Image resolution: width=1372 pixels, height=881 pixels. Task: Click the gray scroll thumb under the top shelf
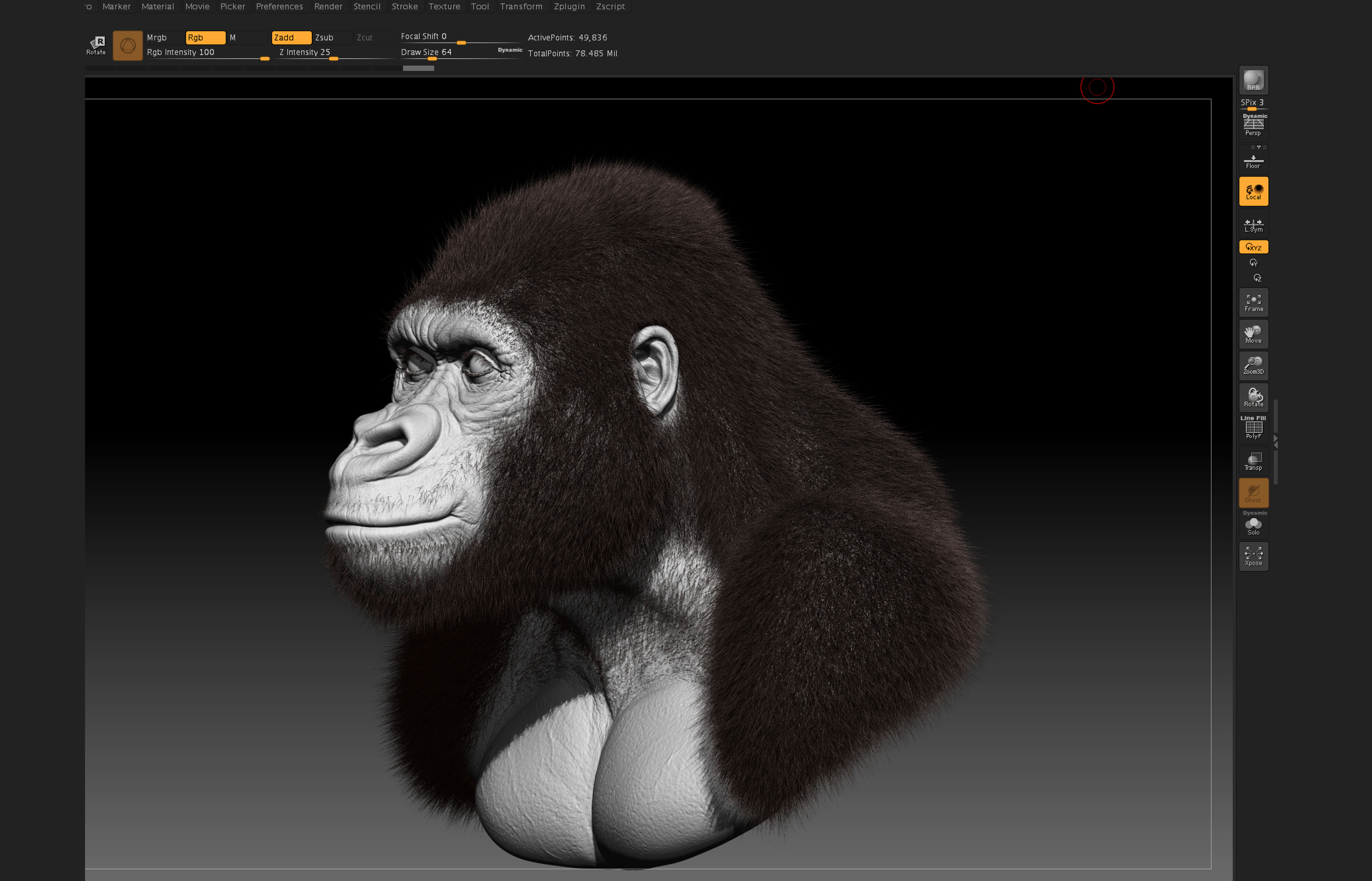419,68
